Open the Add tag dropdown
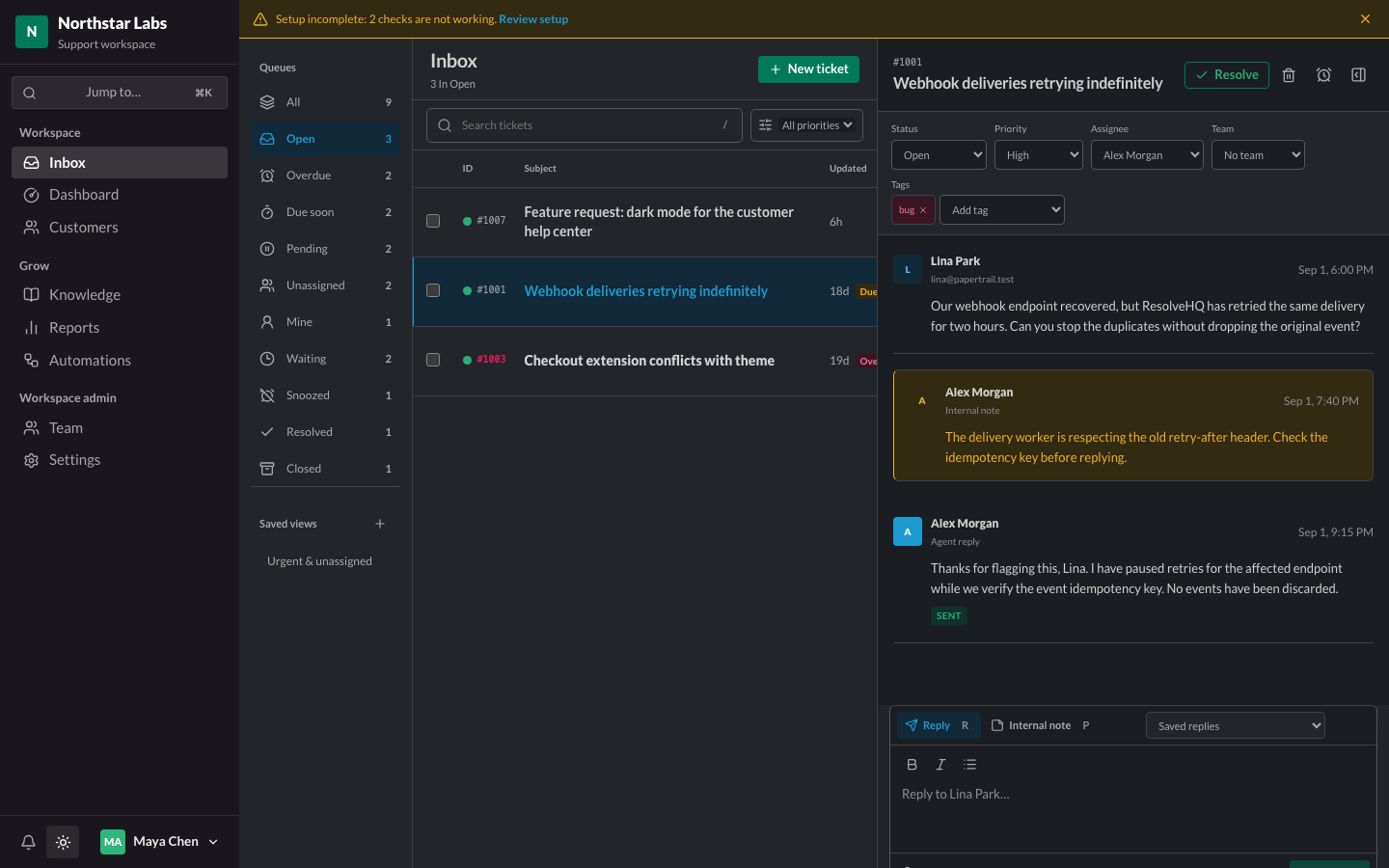 (x=1002, y=210)
